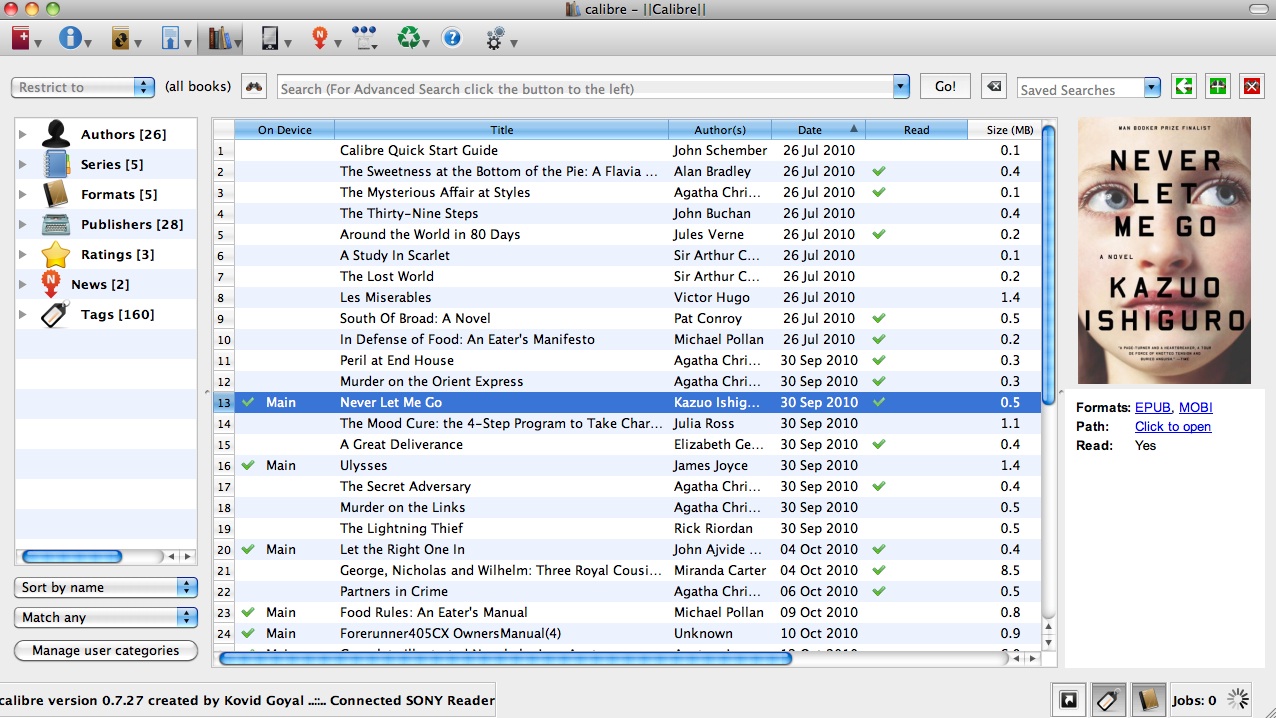
Task: Click Manage user categories button
Action: (106, 650)
